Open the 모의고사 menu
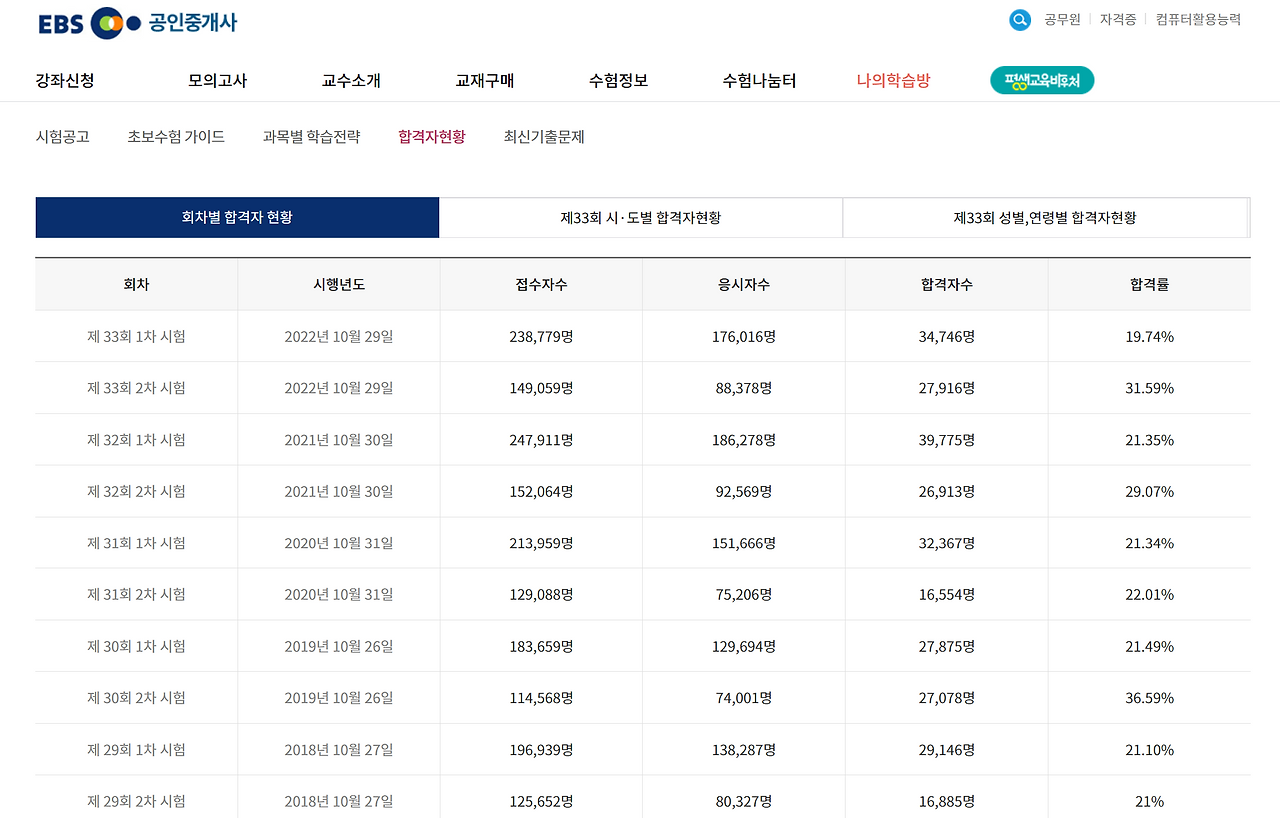The height and width of the screenshot is (818, 1280). (217, 81)
